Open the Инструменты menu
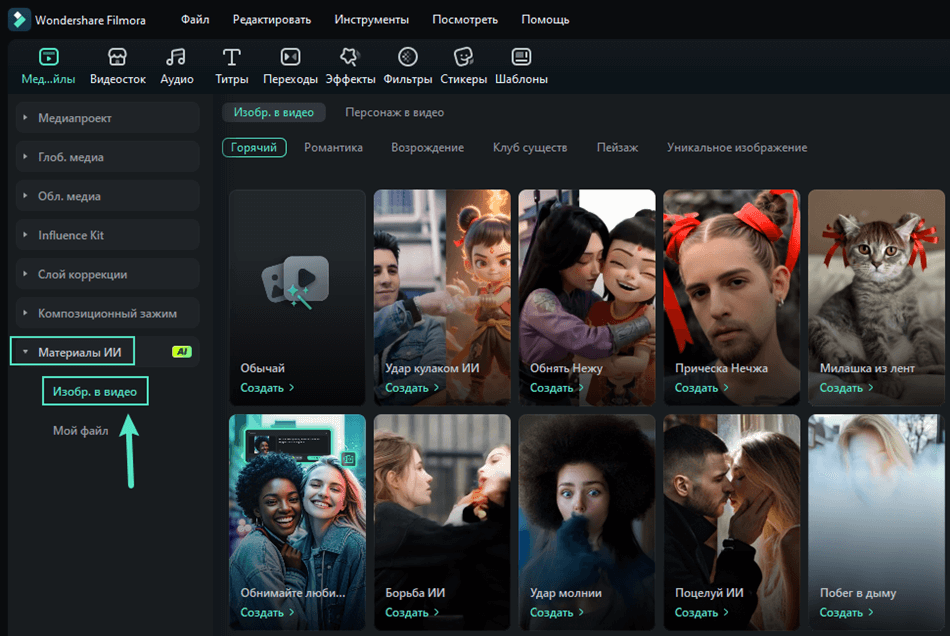Image resolution: width=950 pixels, height=636 pixels. click(x=371, y=20)
